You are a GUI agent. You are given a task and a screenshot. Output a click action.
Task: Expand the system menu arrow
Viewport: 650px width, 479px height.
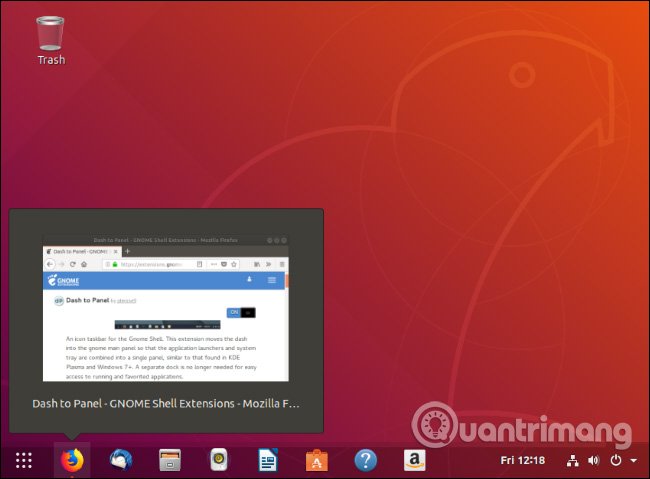pyautogui.click(x=634, y=460)
